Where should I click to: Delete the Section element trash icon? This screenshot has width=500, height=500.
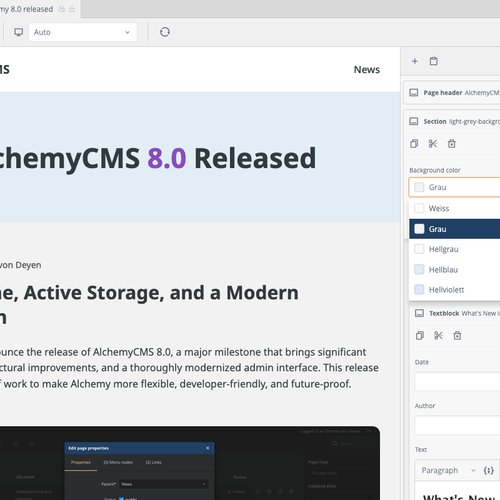(452, 144)
